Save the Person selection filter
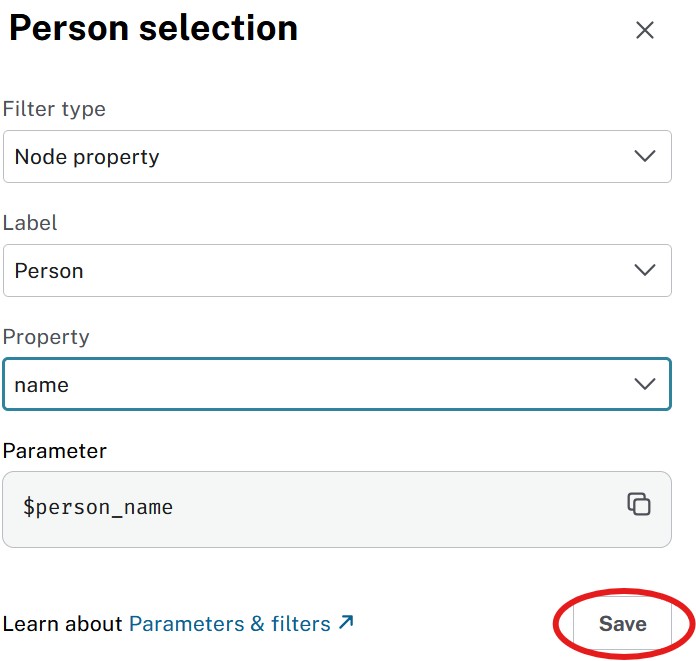The image size is (696, 661). click(x=622, y=624)
